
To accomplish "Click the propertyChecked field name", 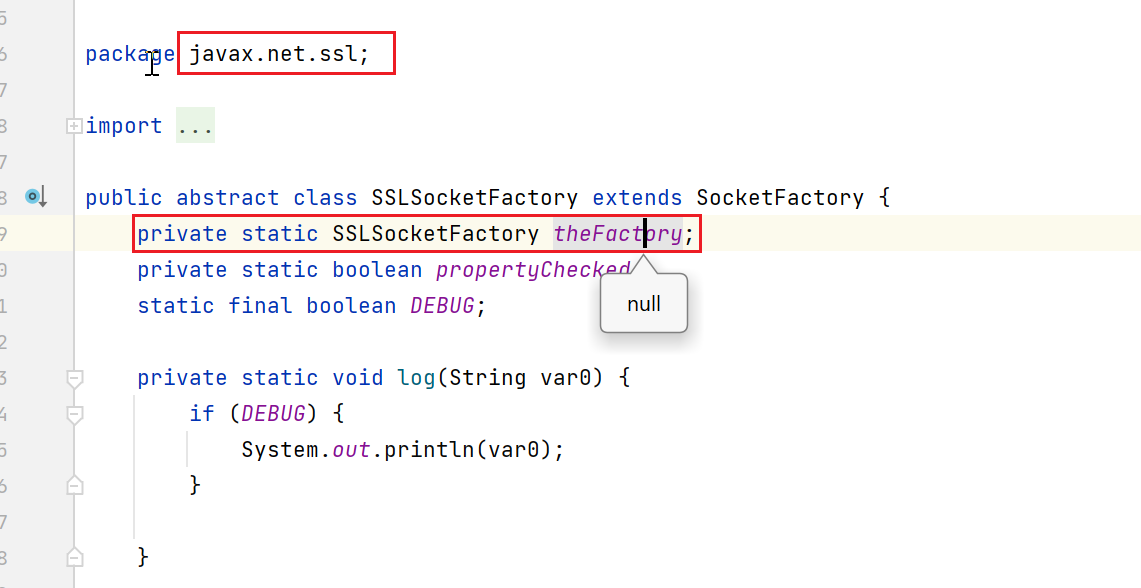I will click(532, 270).
